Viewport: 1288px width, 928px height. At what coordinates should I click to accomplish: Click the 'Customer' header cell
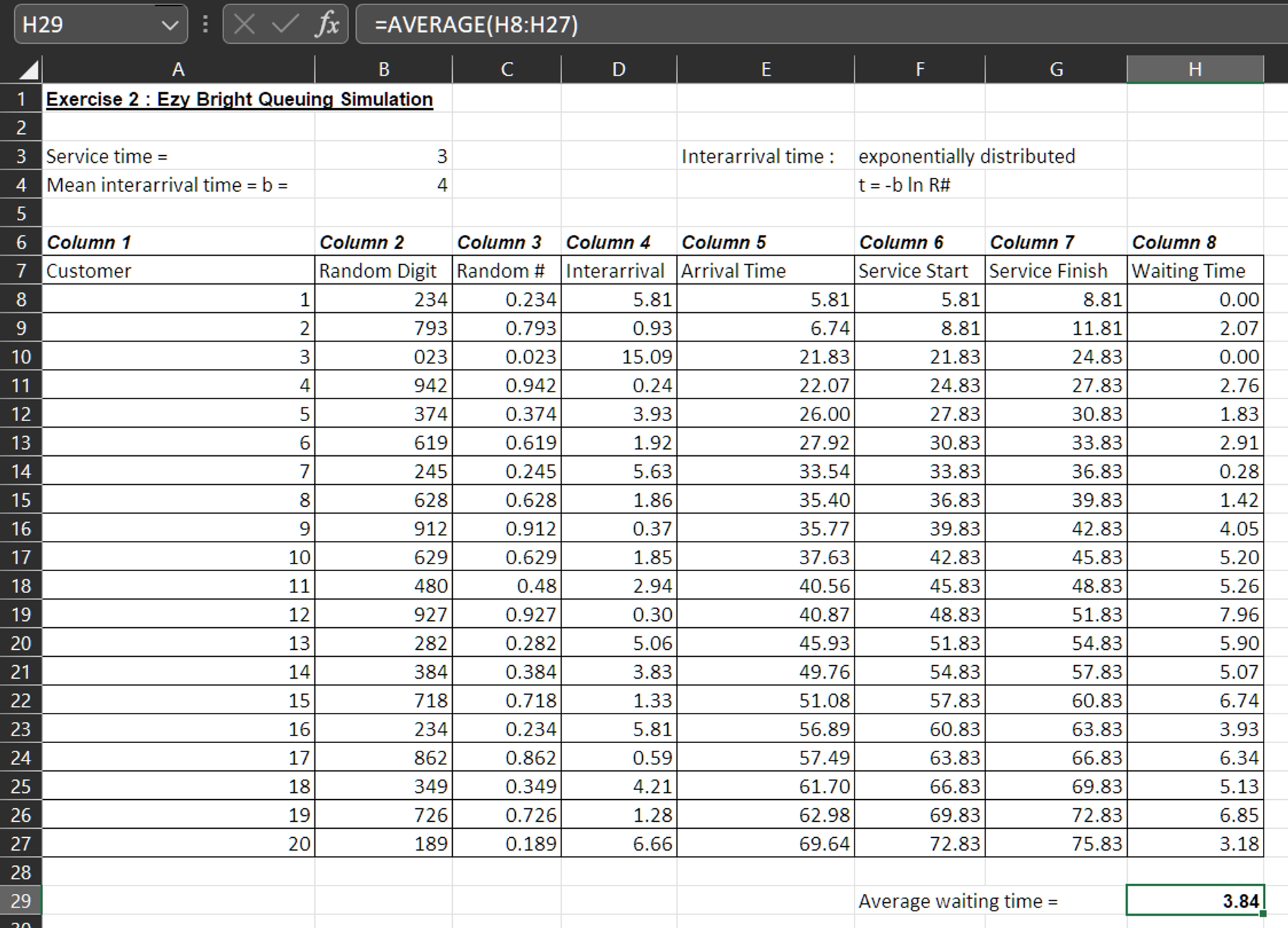click(x=178, y=270)
